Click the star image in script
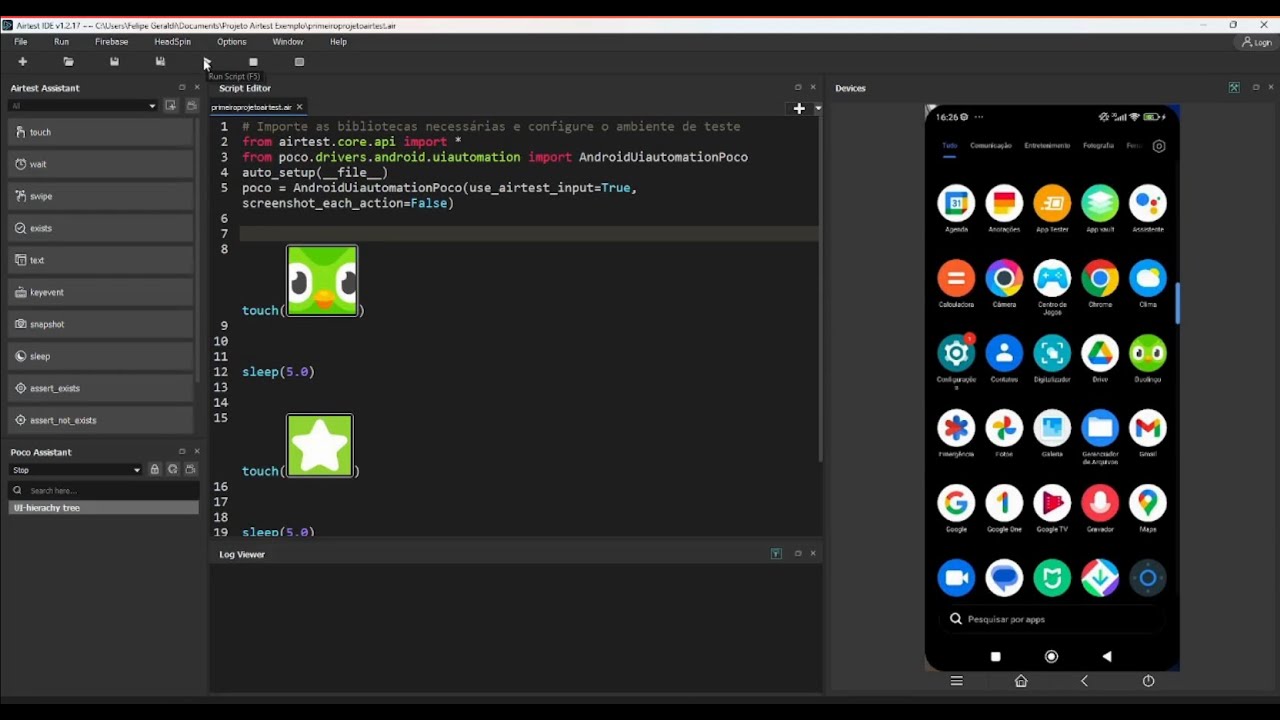Viewport: 1280px width, 720px height. coord(320,445)
